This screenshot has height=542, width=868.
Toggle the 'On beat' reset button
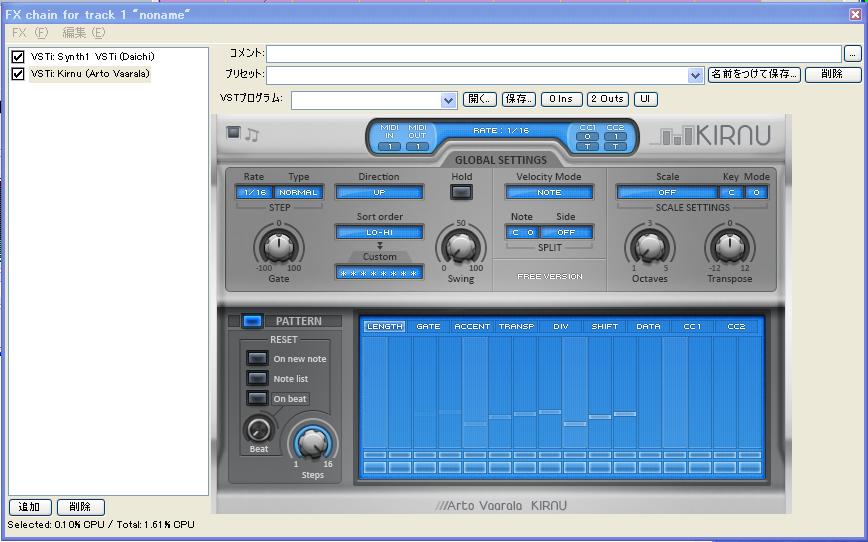pyautogui.click(x=257, y=398)
